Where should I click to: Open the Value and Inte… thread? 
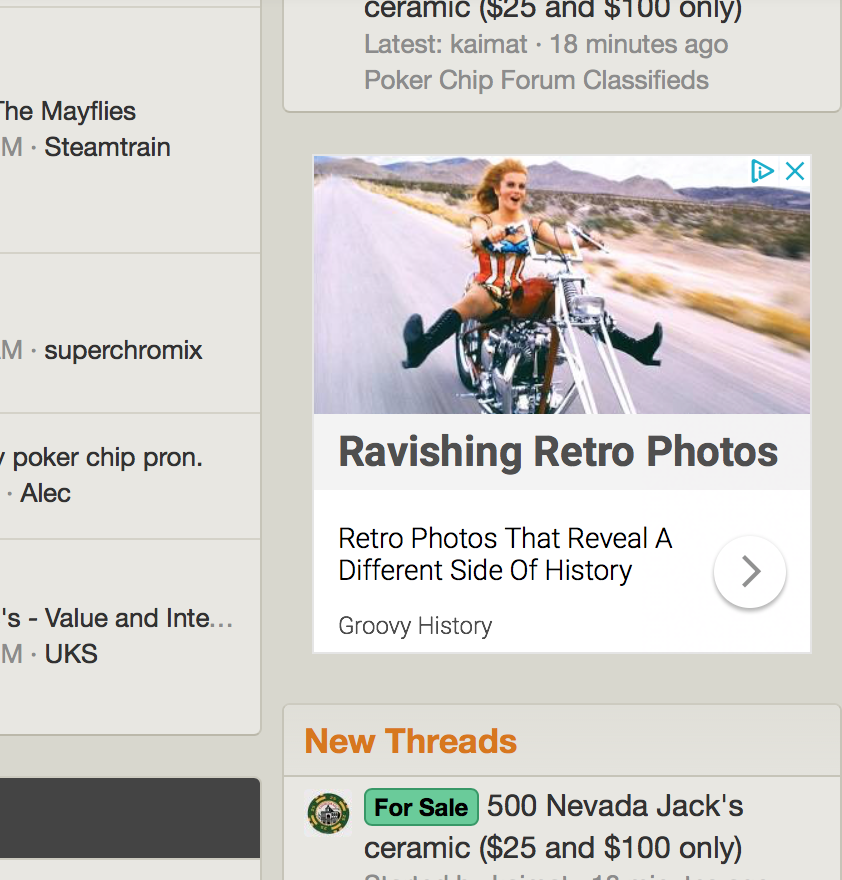coord(115,618)
